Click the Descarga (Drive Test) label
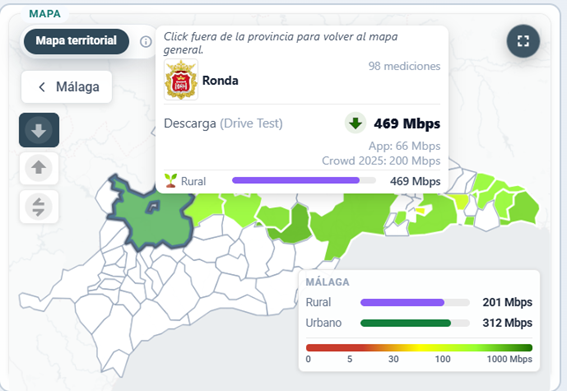The image size is (567, 391). pos(223,124)
